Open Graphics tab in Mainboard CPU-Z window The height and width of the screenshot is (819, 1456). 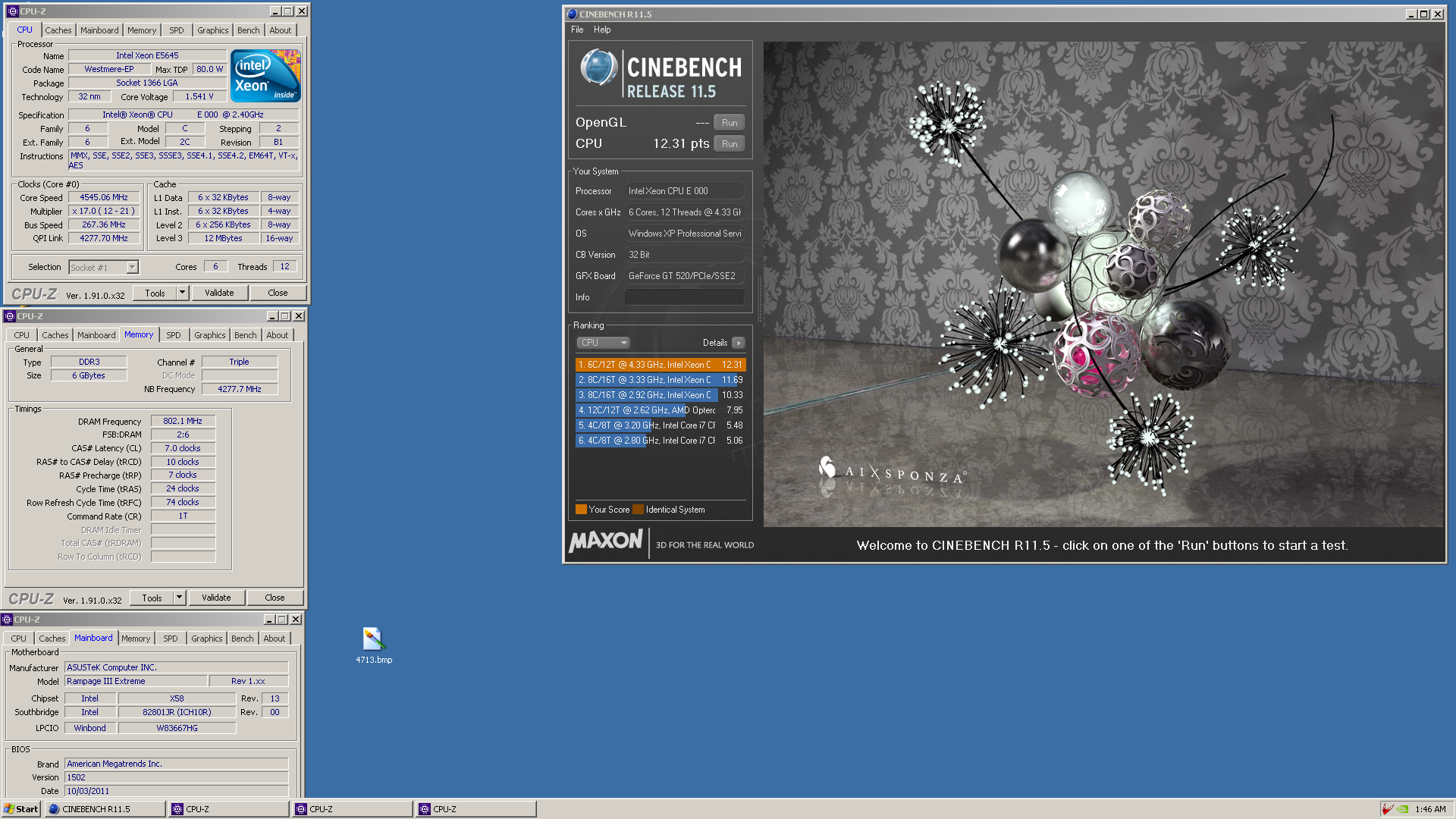click(206, 639)
